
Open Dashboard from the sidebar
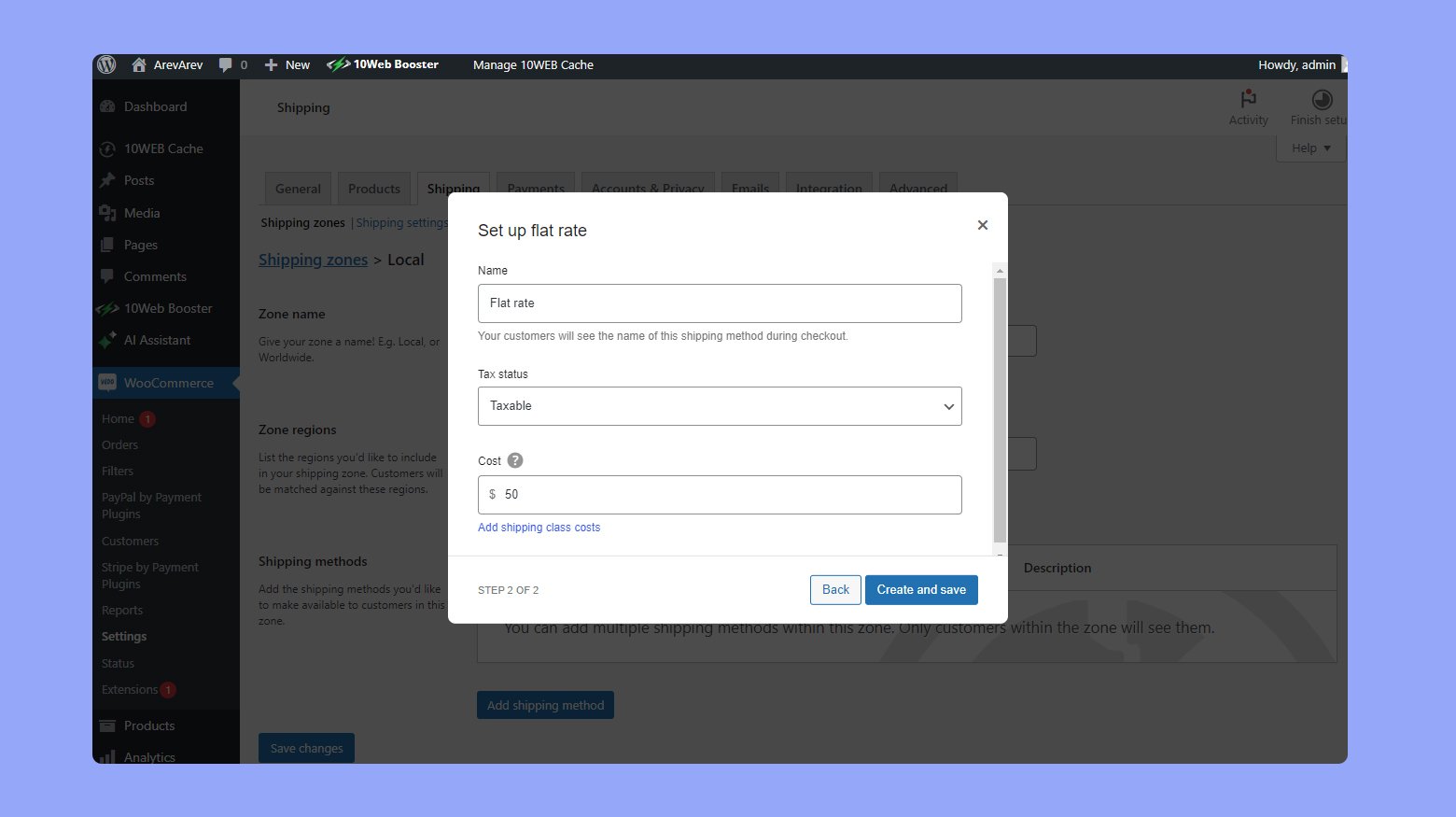(155, 106)
